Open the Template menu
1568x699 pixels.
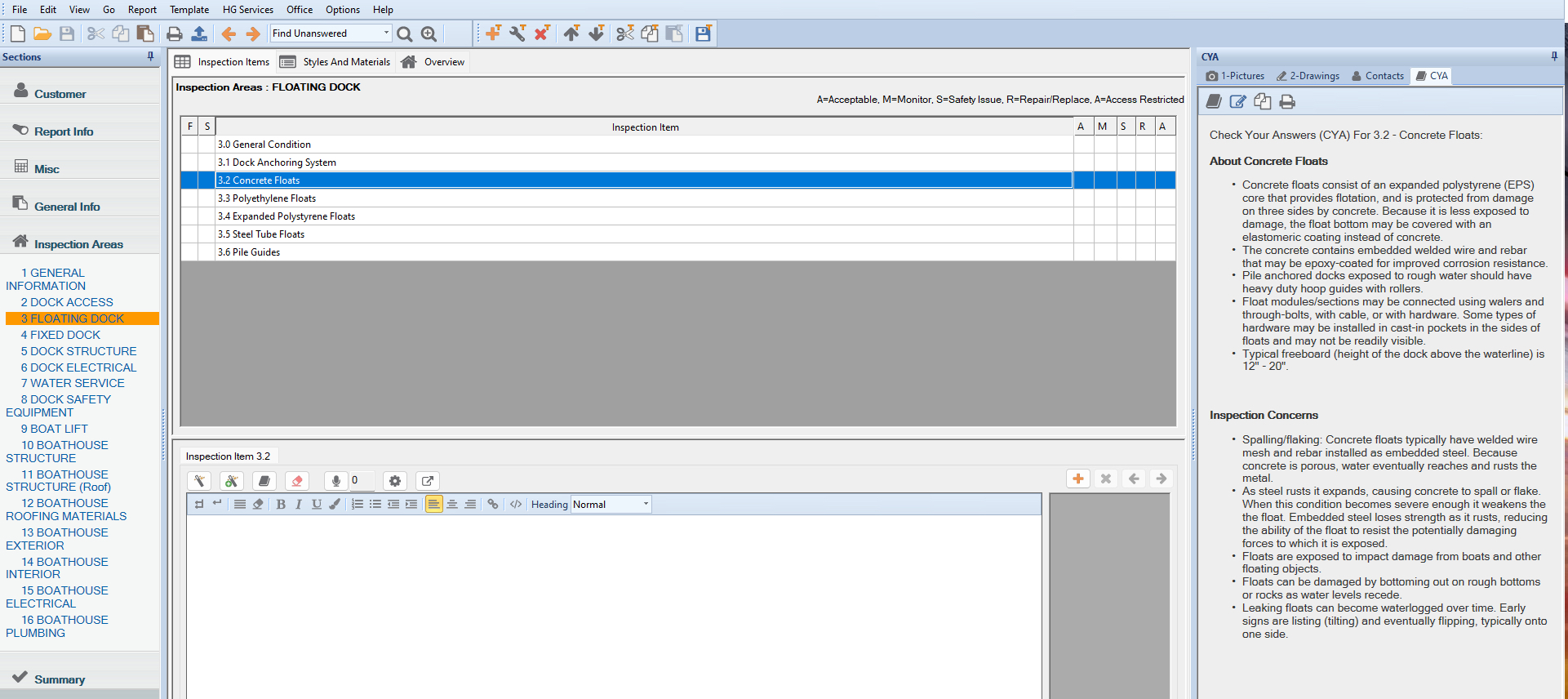click(189, 10)
